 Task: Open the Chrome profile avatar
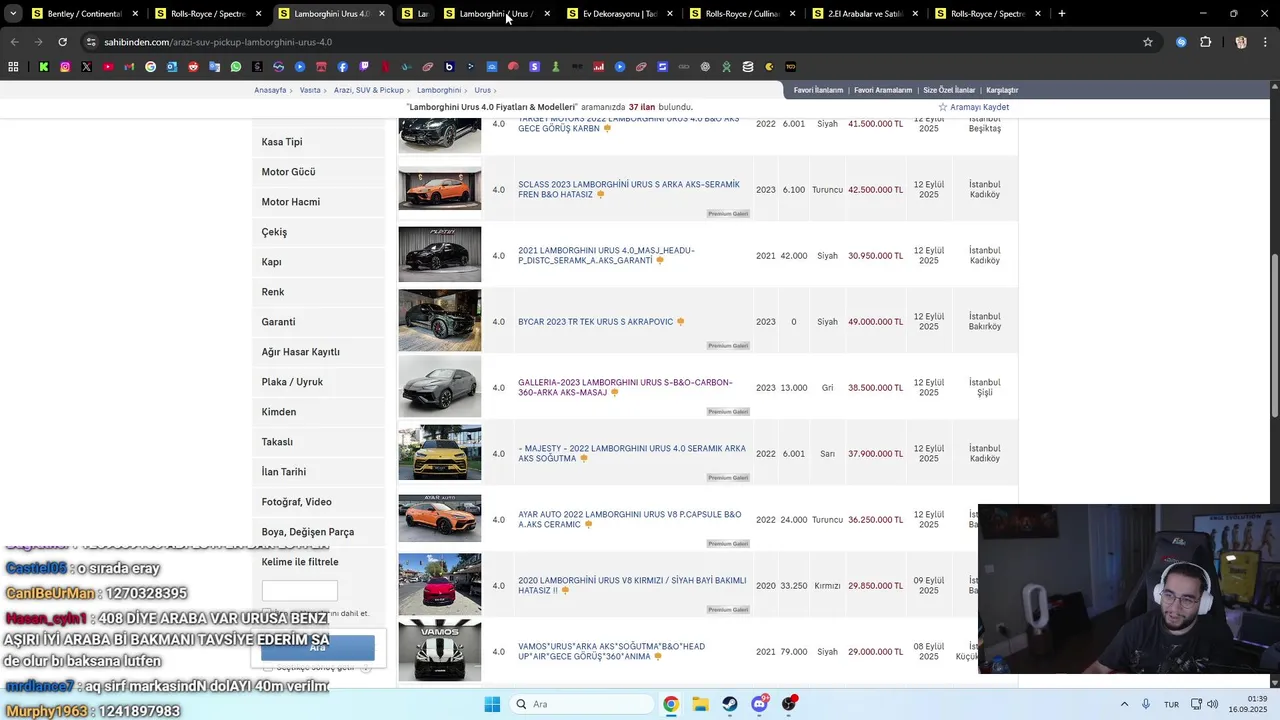tap(1241, 42)
